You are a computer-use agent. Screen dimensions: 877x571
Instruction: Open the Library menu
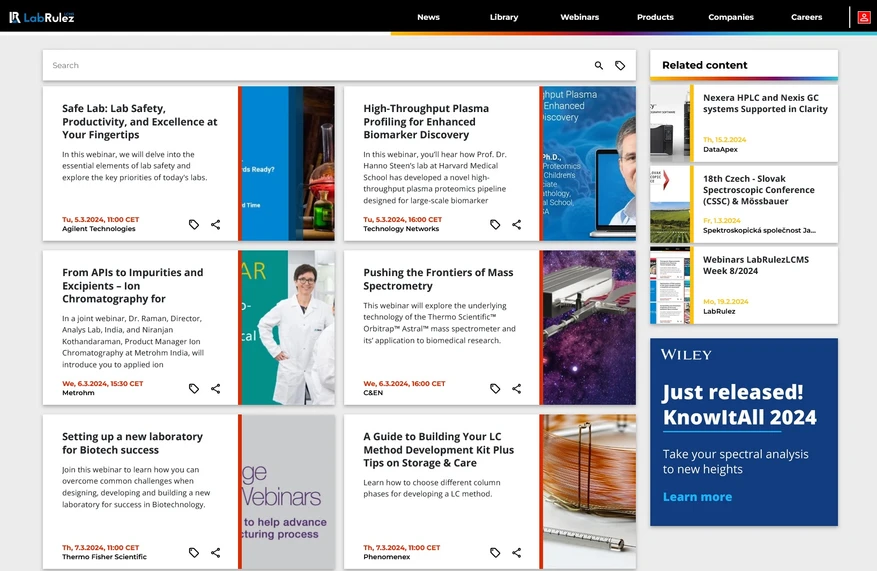point(504,17)
